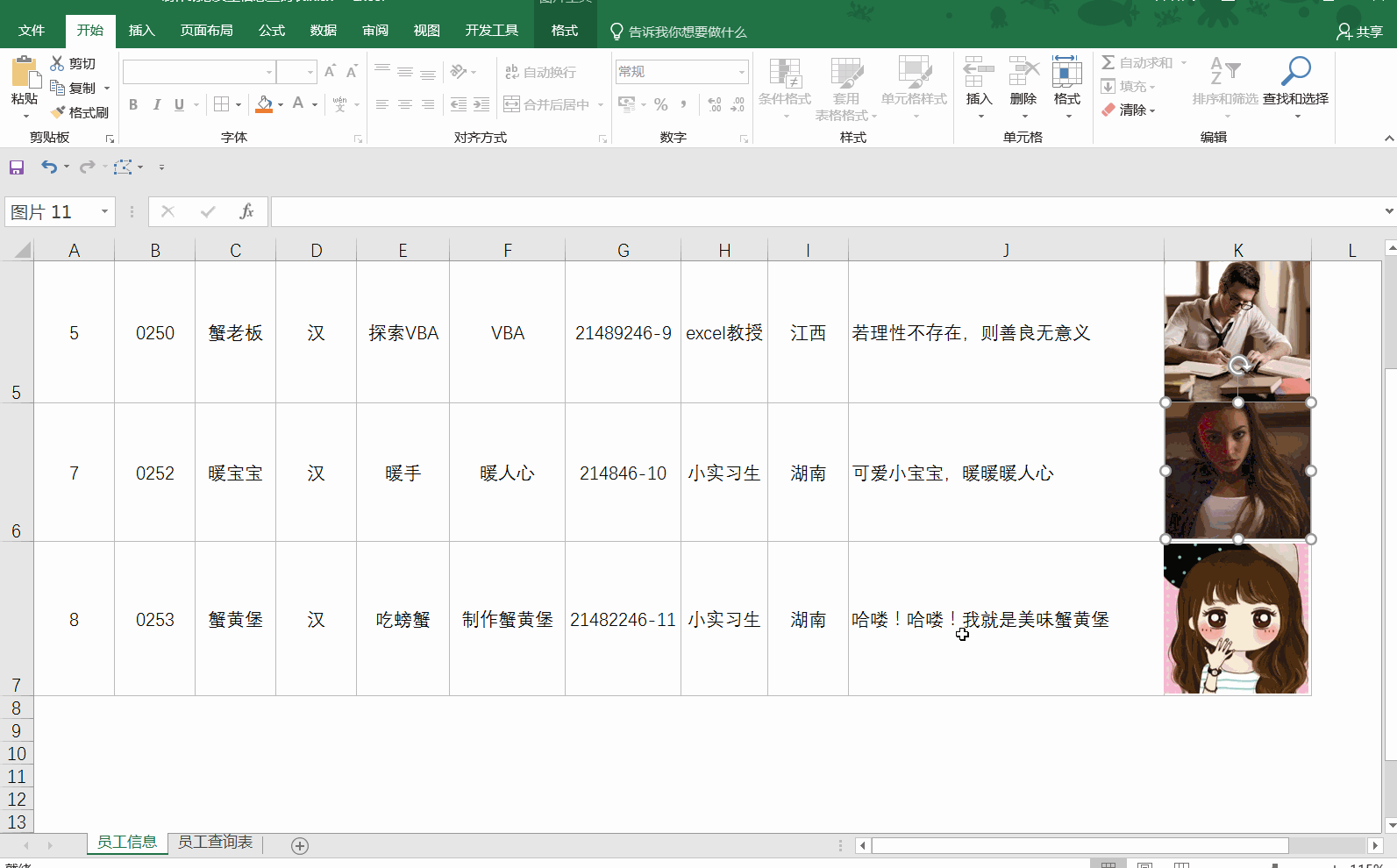
Task: Click the Share (共享) button
Action: click(x=1360, y=32)
